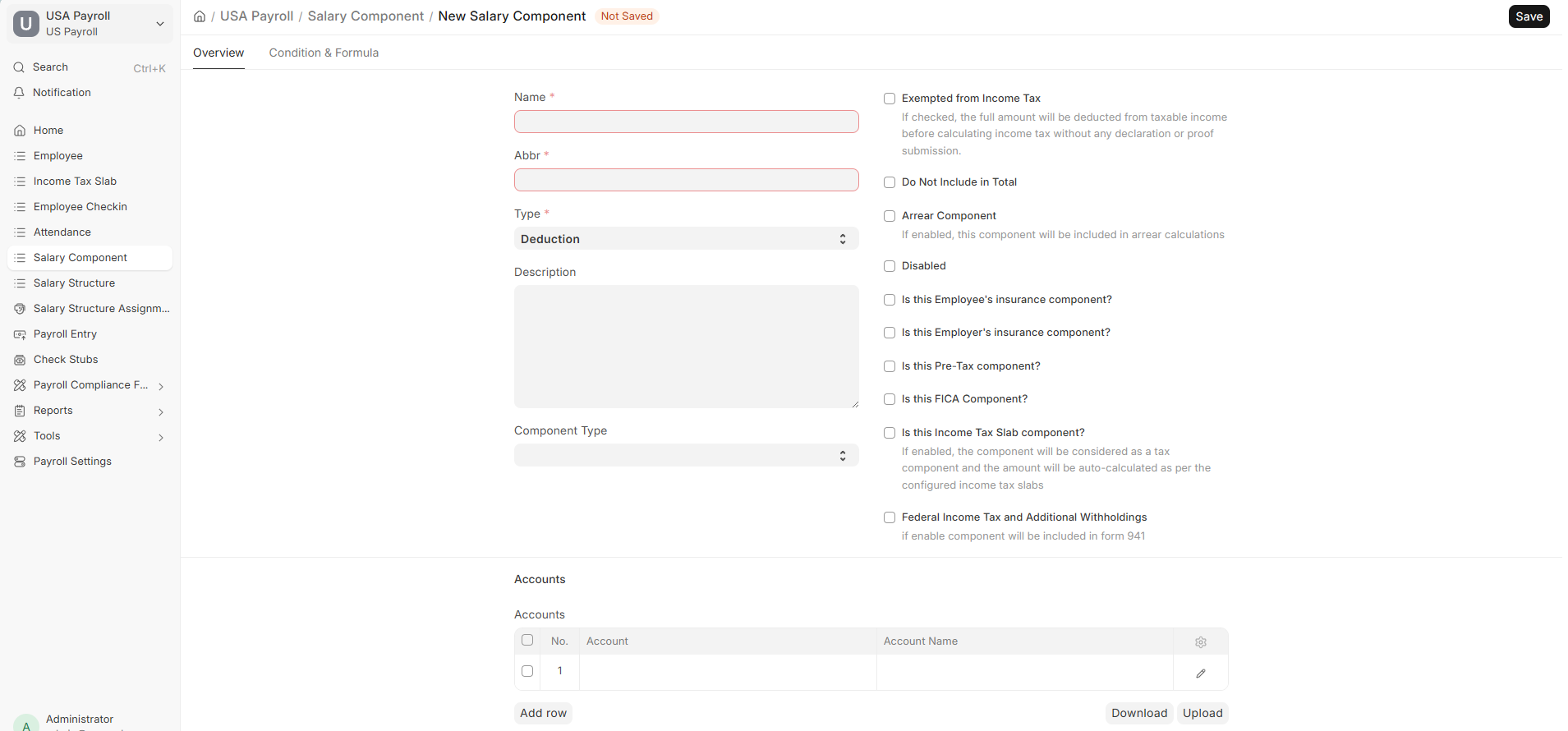Click the USA Payroll U logo

pos(26,24)
